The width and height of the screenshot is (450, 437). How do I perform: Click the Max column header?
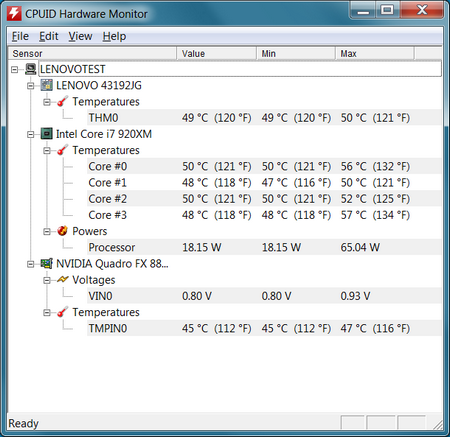pos(375,54)
